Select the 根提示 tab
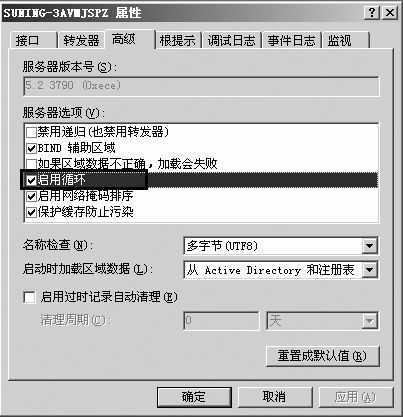This screenshot has width=403, height=417. point(177,41)
